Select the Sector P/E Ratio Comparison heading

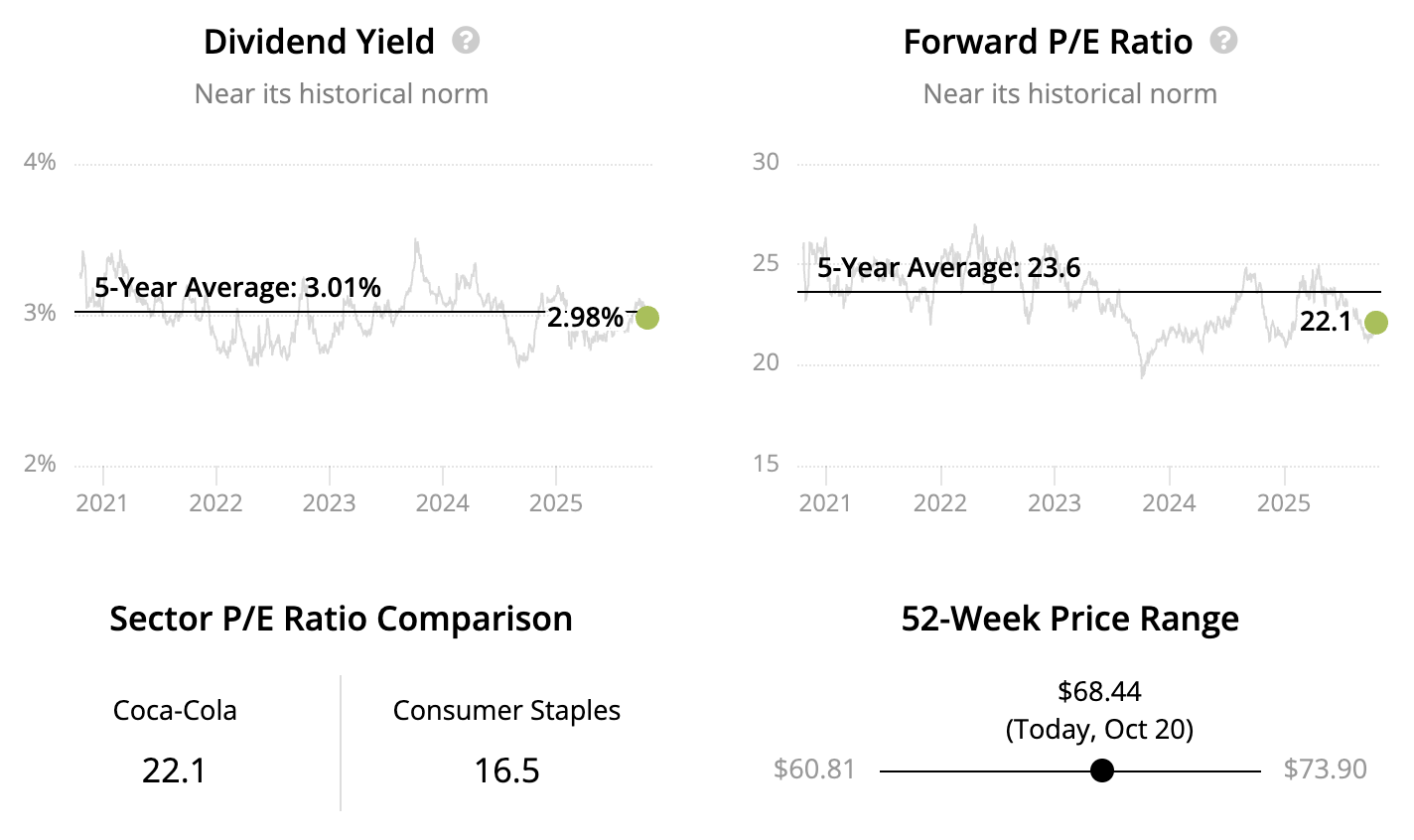coord(341,619)
